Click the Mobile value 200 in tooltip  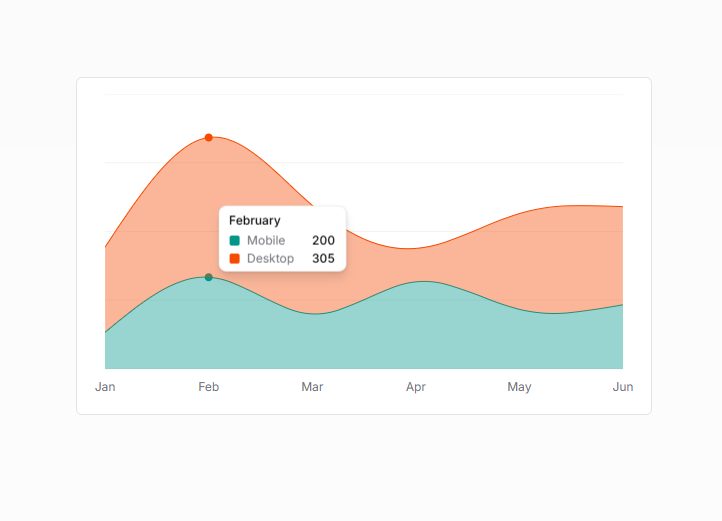323,240
